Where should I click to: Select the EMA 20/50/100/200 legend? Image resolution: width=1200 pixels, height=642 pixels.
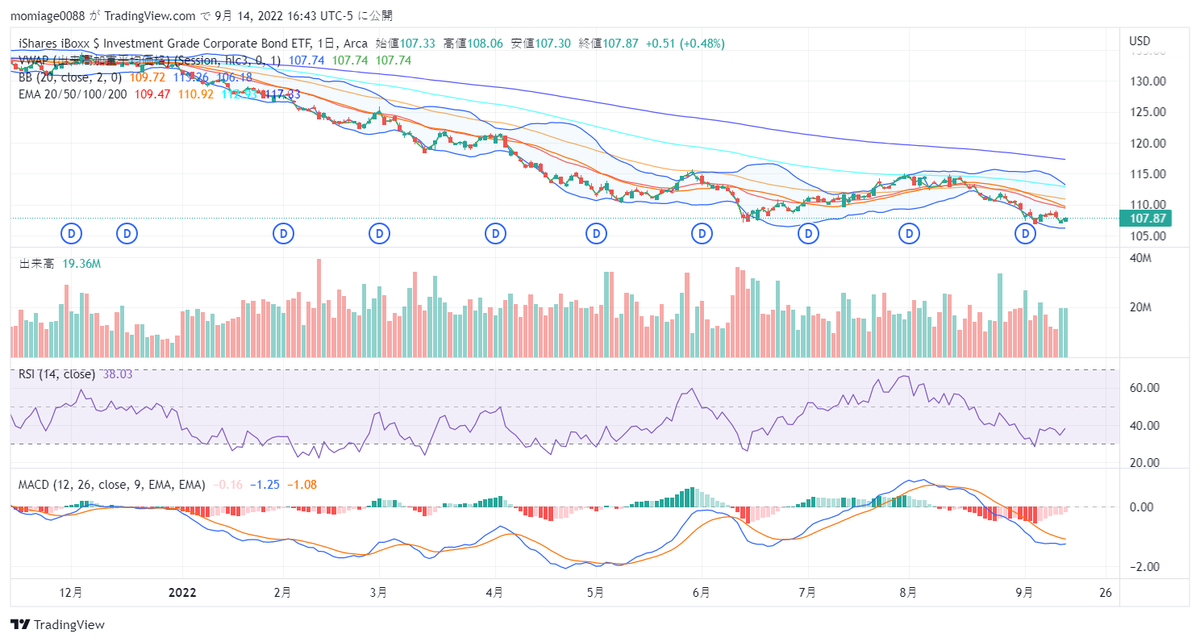click(x=73, y=94)
